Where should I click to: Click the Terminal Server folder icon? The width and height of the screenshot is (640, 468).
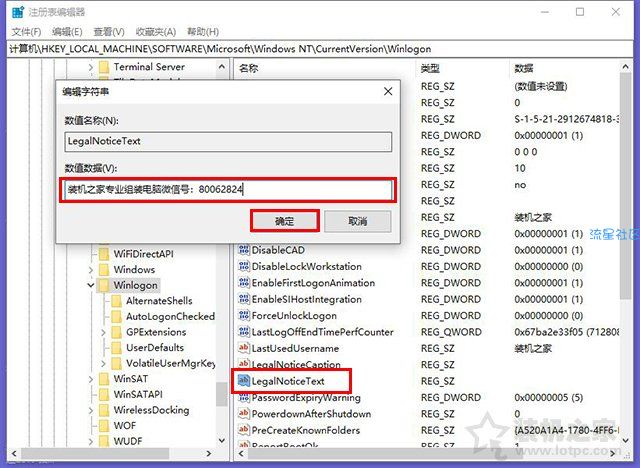click(x=104, y=67)
